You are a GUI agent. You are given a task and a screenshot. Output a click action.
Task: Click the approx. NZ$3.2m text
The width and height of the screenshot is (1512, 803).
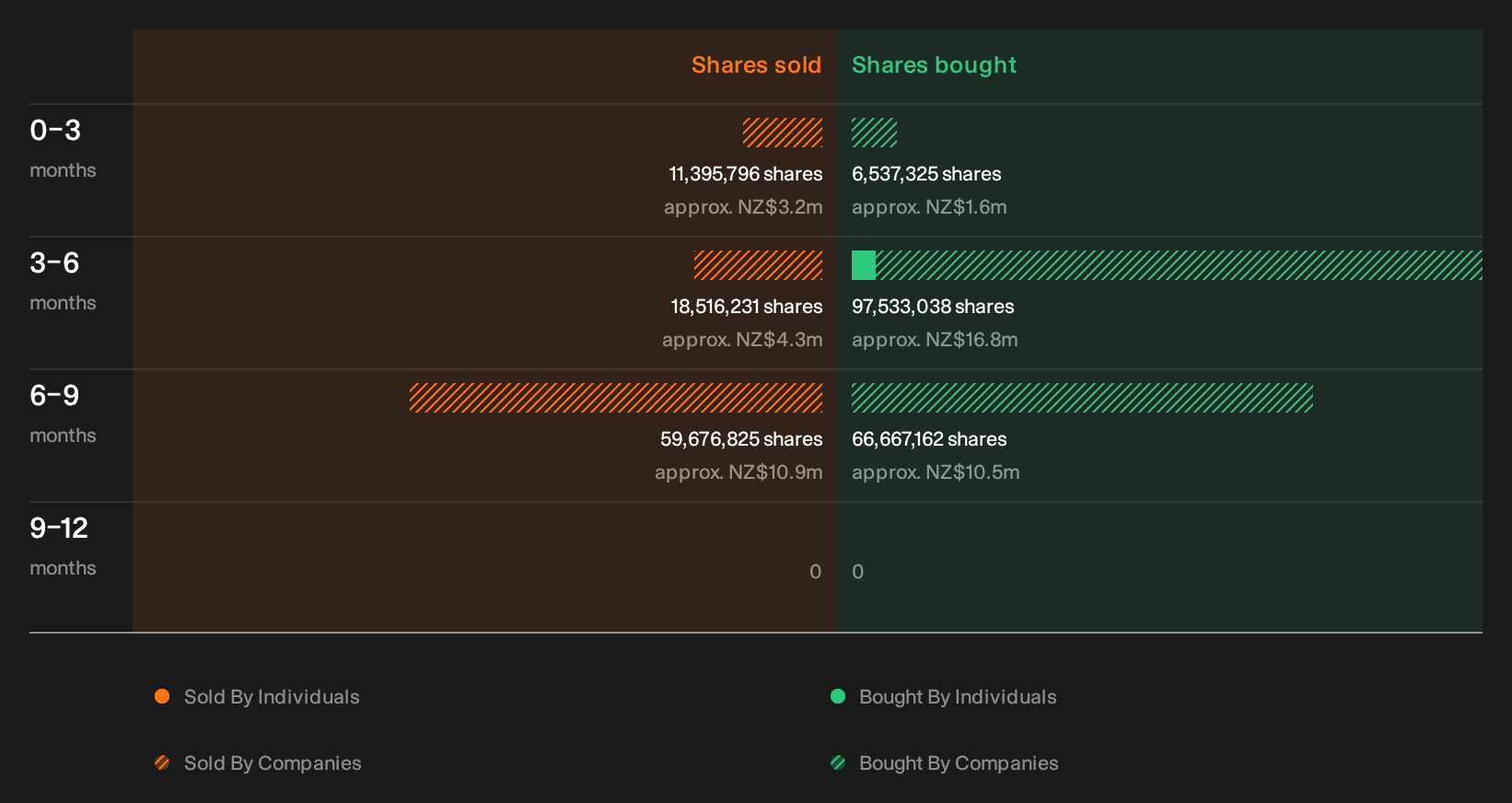(x=743, y=207)
